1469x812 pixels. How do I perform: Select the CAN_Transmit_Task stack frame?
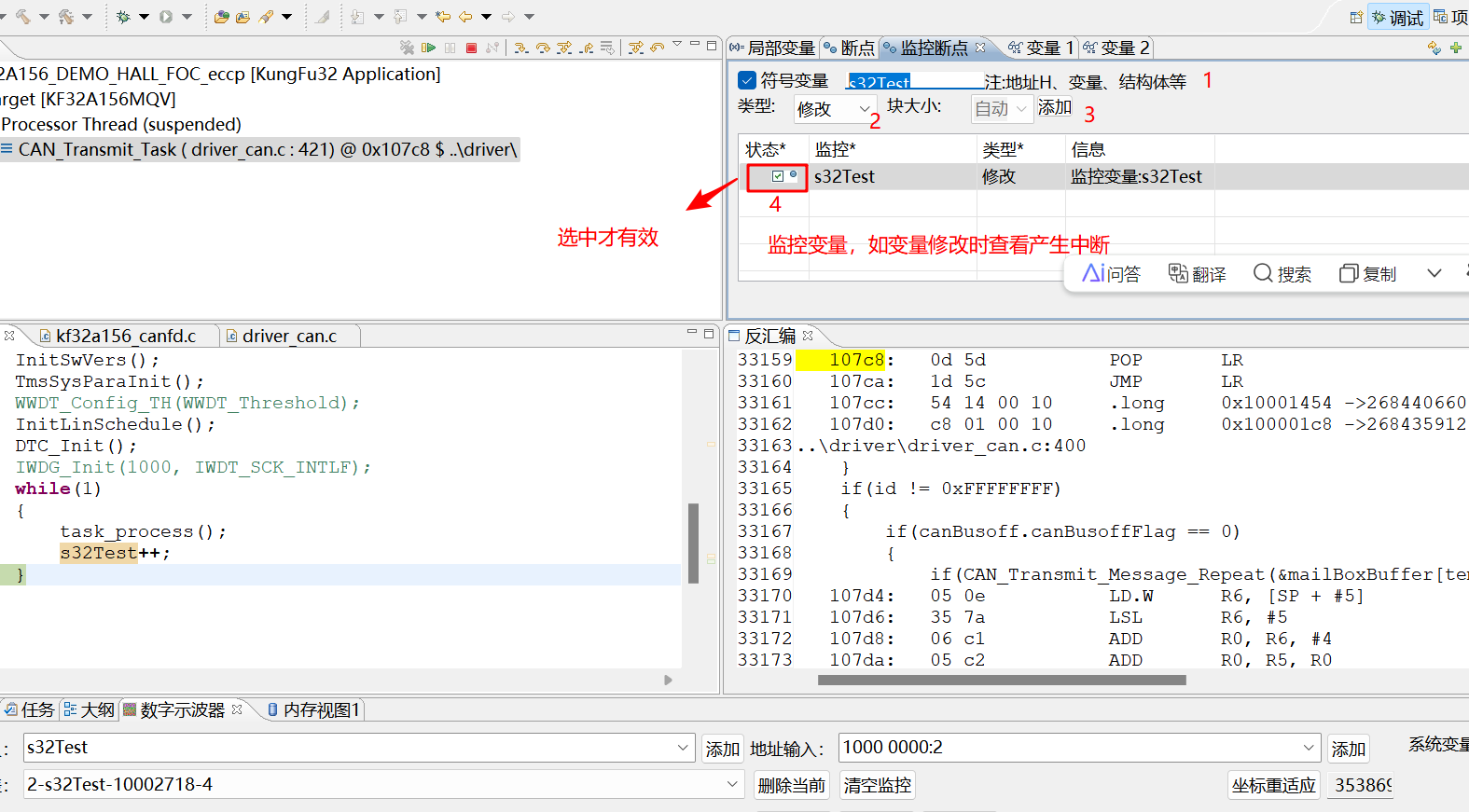259,149
